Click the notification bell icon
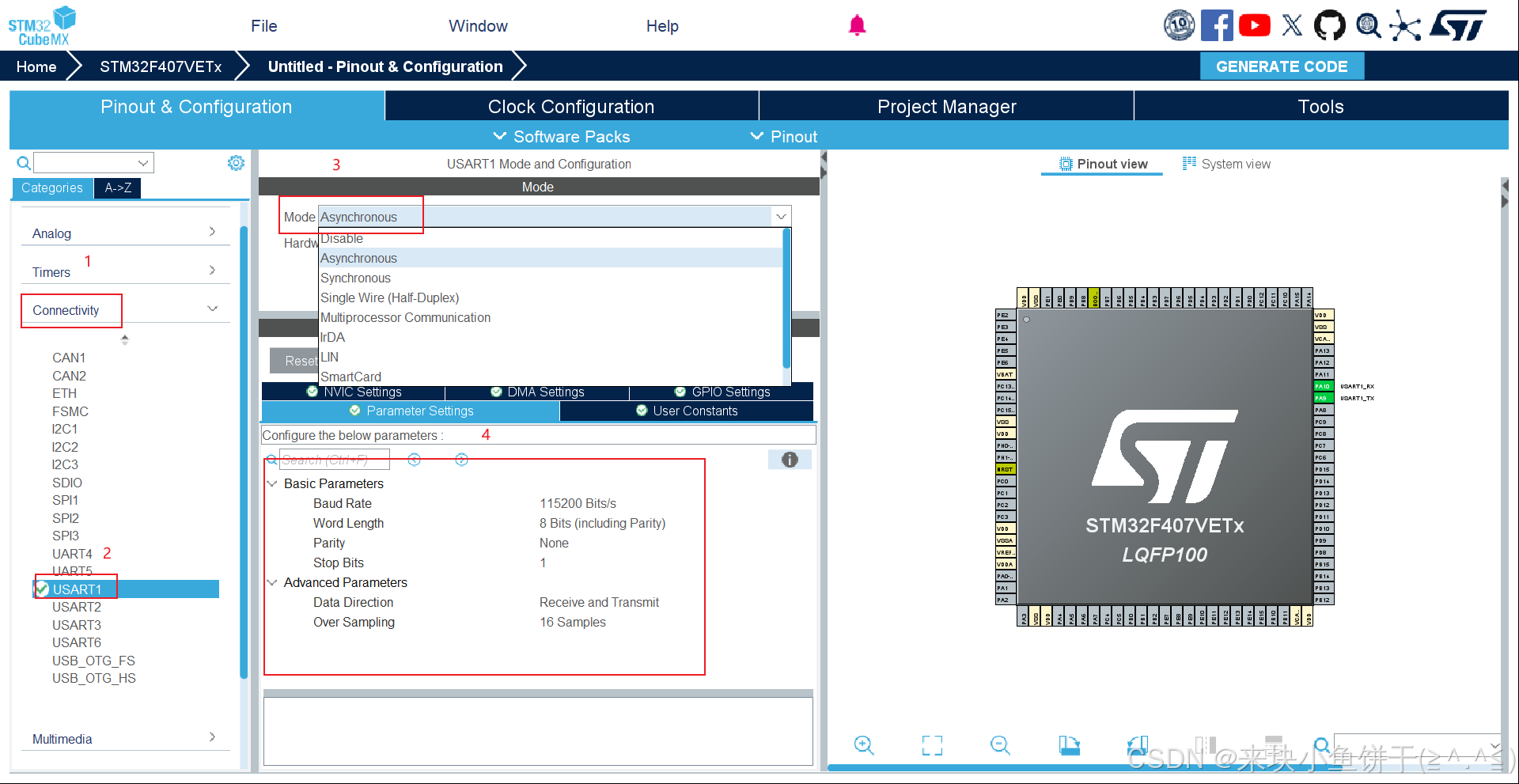Image resolution: width=1519 pixels, height=784 pixels. click(857, 25)
